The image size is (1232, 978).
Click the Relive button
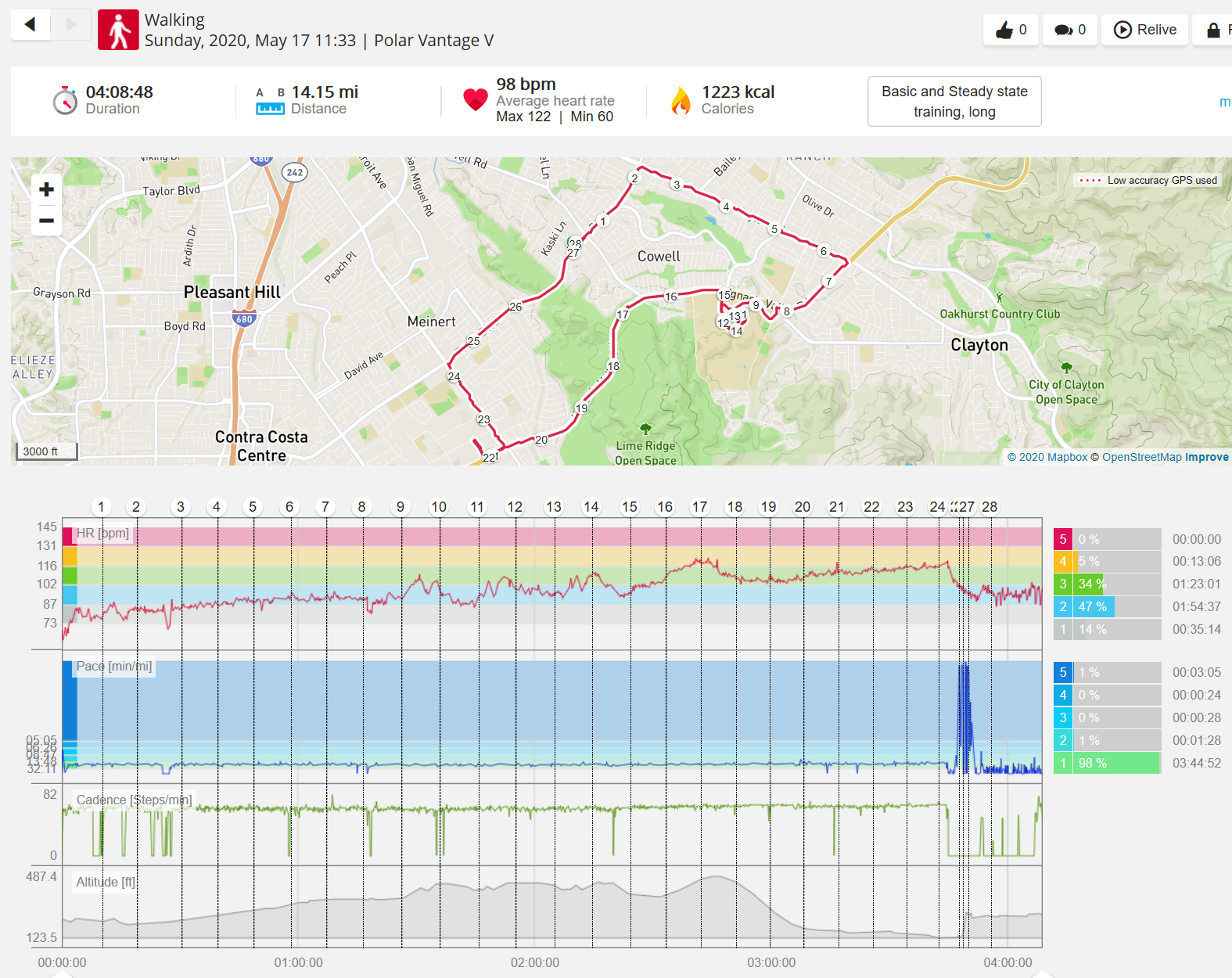click(1144, 30)
